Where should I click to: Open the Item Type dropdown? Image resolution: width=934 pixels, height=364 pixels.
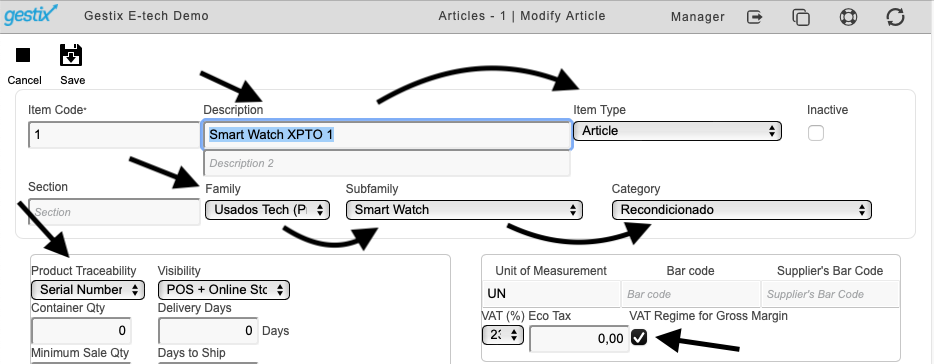tap(677, 131)
